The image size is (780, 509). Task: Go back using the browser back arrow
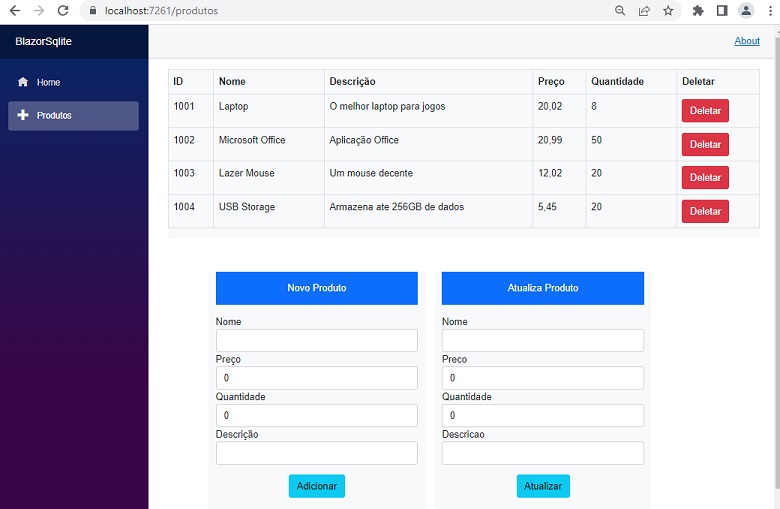tap(15, 10)
